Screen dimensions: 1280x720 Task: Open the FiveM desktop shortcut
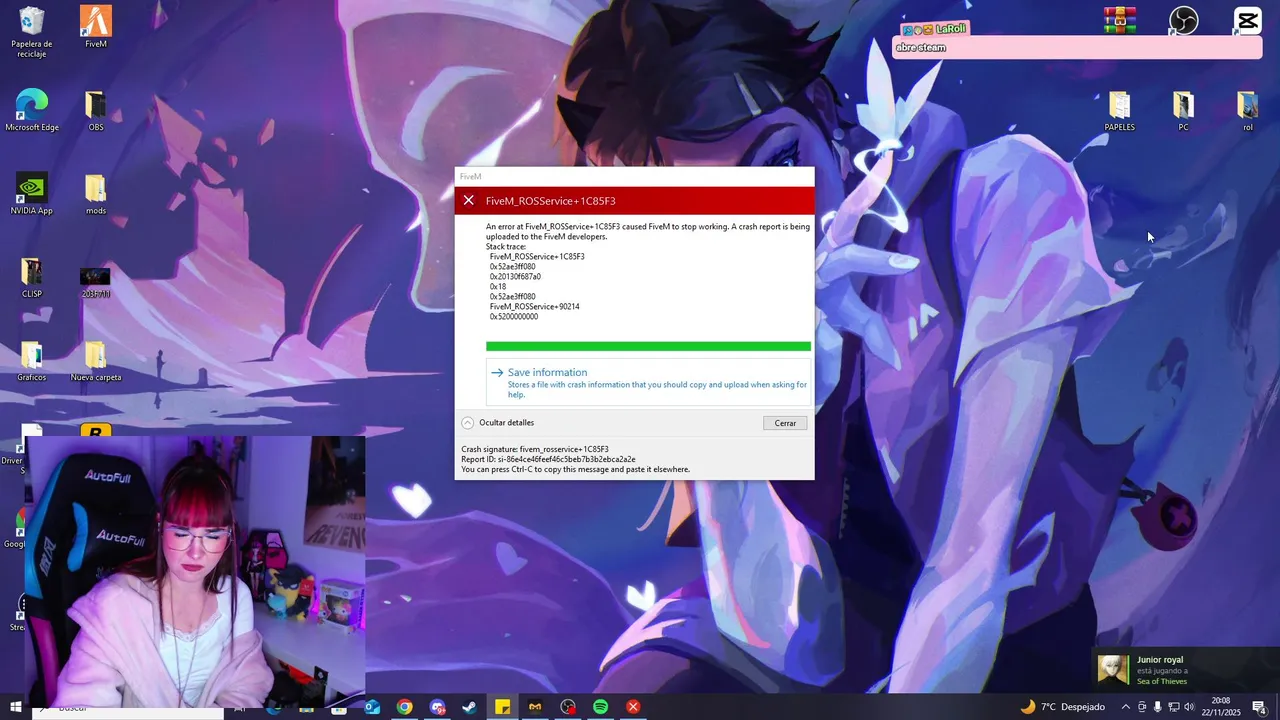tap(95, 27)
